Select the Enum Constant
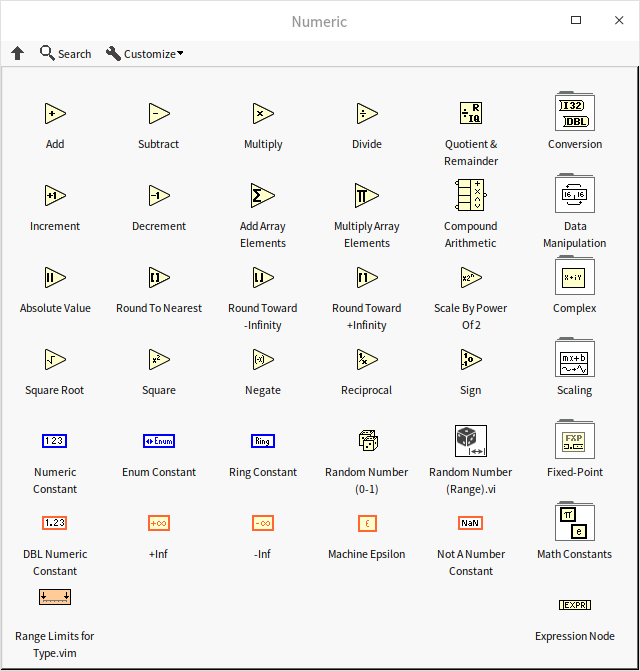640x671 pixels. (159, 441)
